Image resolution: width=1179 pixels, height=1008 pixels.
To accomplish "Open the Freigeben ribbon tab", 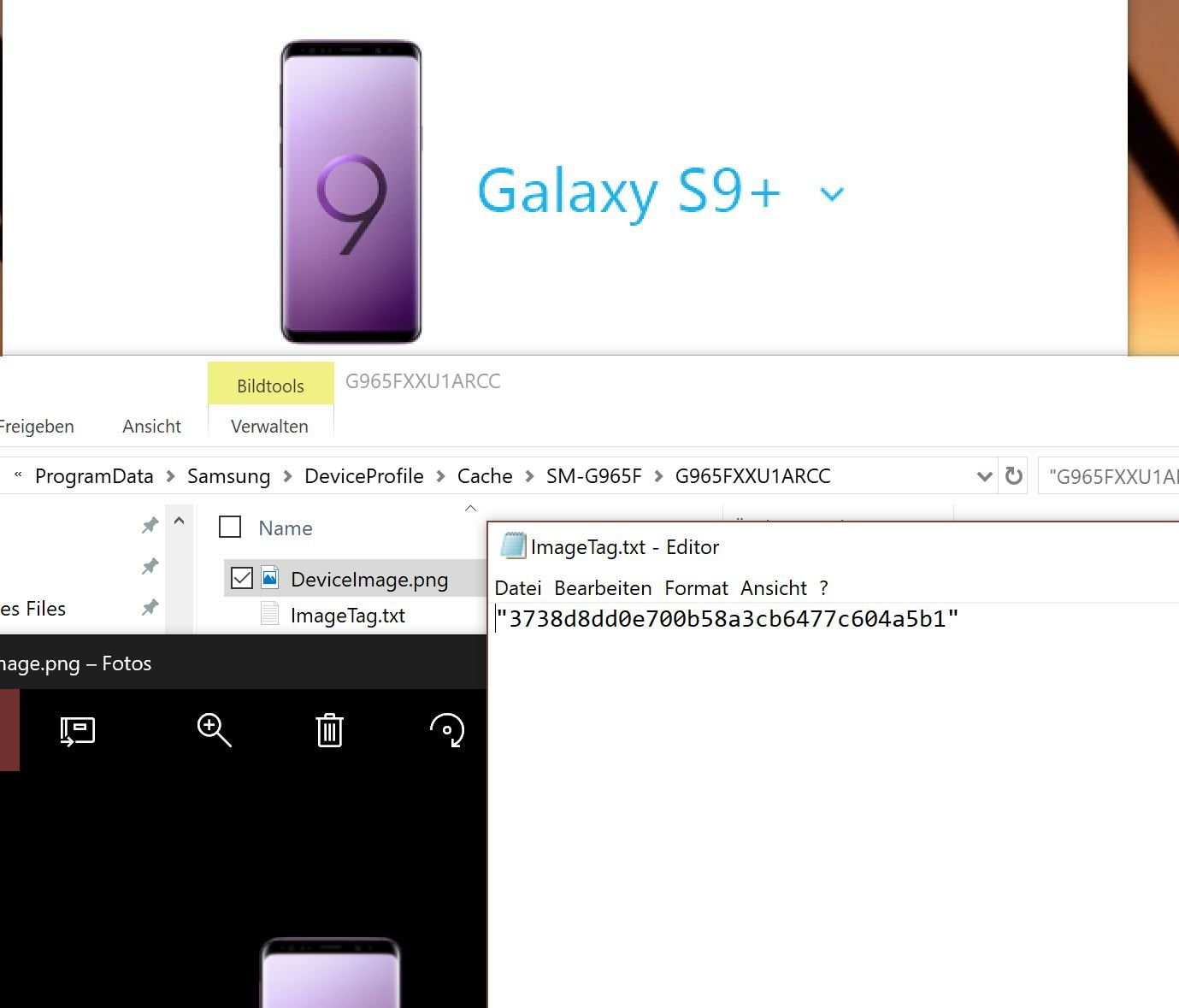I will [36, 426].
